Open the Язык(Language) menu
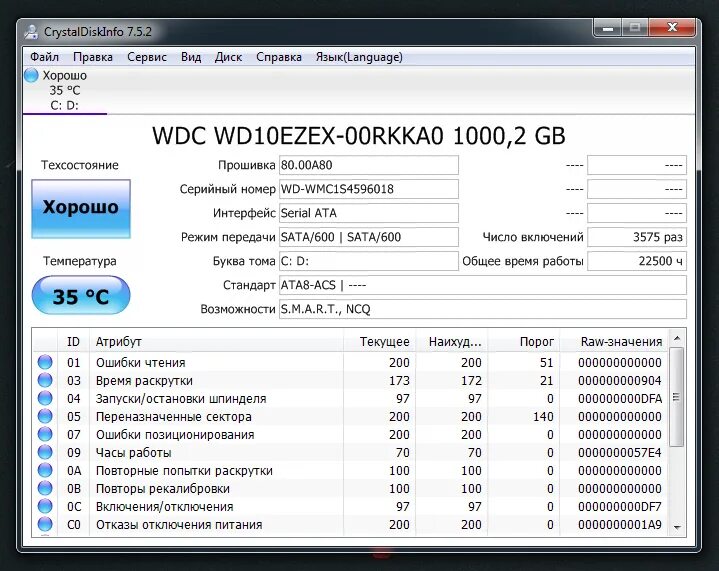719x571 pixels. click(x=359, y=57)
